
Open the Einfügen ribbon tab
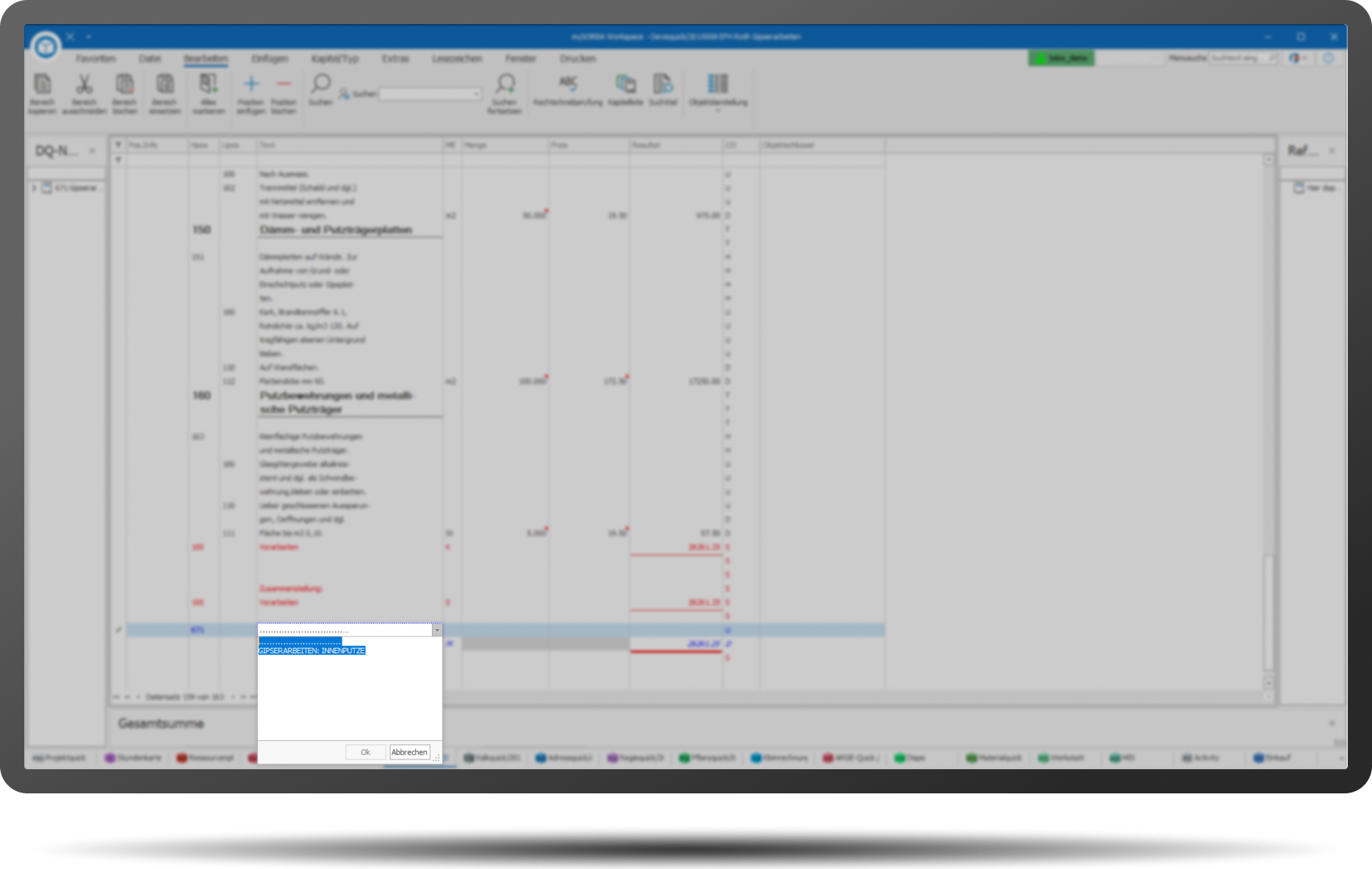point(269,59)
